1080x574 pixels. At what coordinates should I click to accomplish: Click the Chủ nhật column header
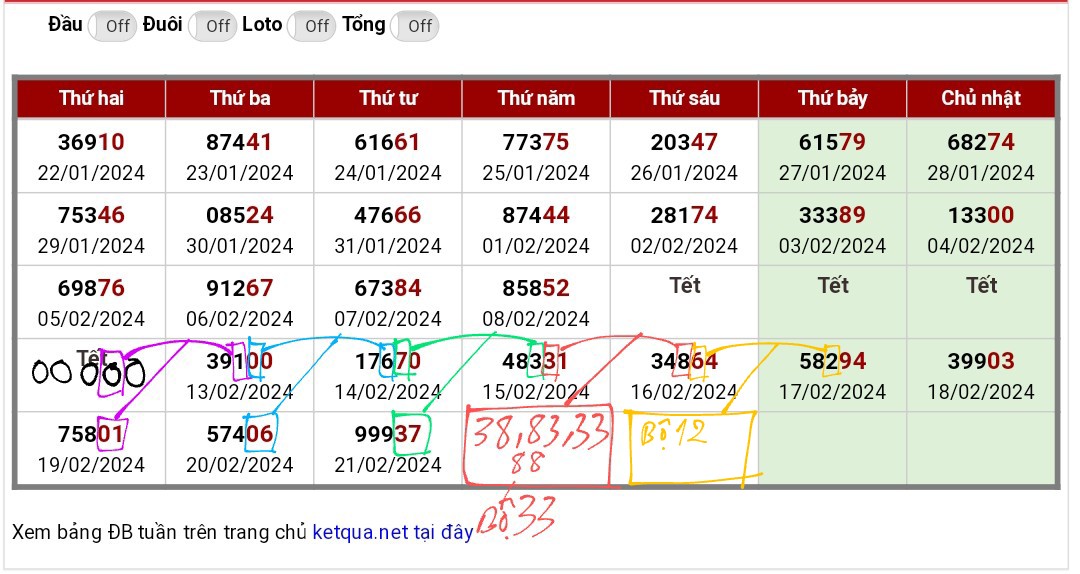pos(980,98)
